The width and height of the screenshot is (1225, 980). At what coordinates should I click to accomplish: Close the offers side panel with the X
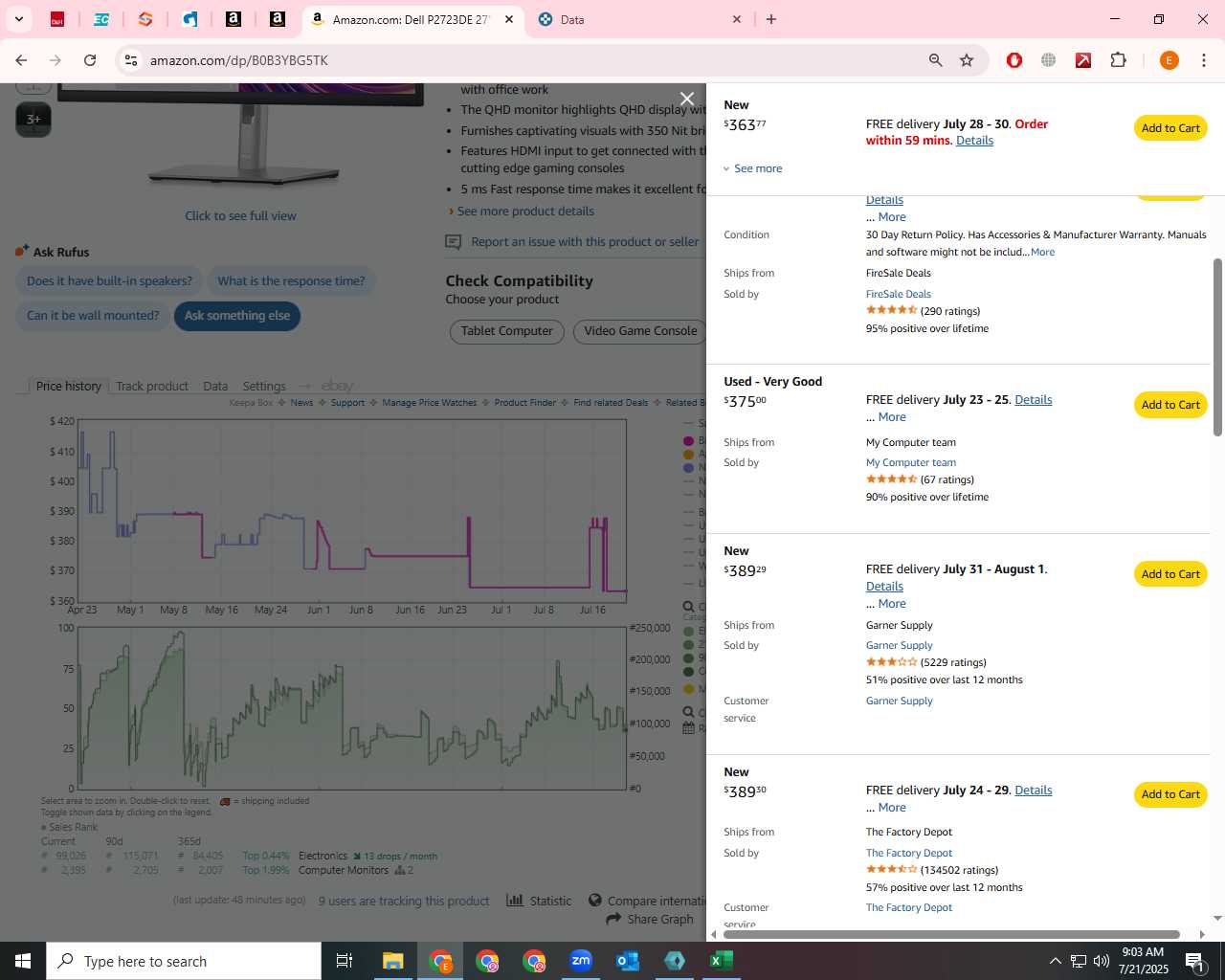(x=686, y=99)
